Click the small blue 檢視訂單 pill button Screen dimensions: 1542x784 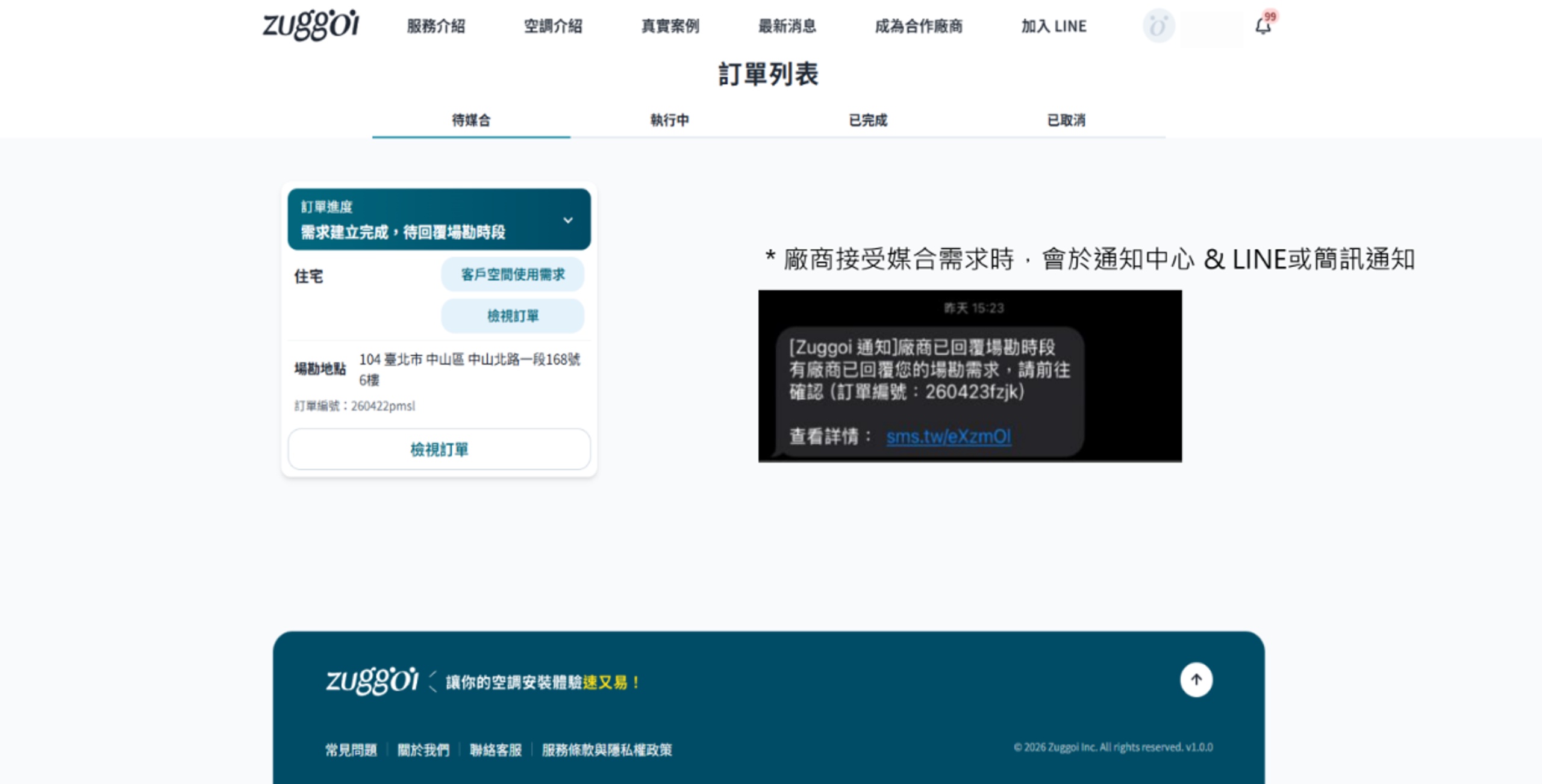click(513, 316)
